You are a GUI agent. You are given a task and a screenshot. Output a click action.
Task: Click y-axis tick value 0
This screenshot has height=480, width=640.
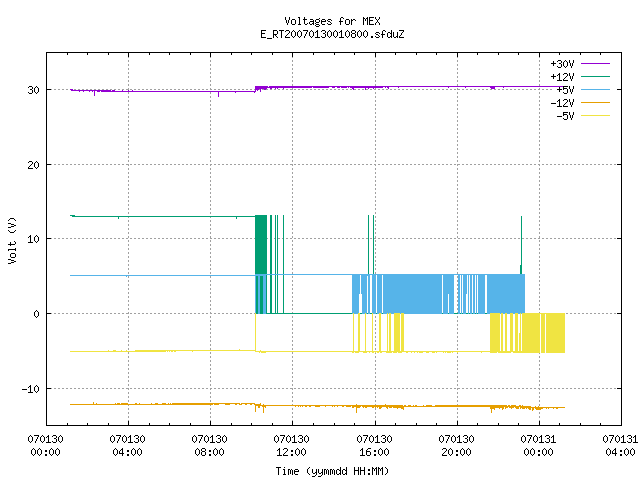tap(36, 314)
